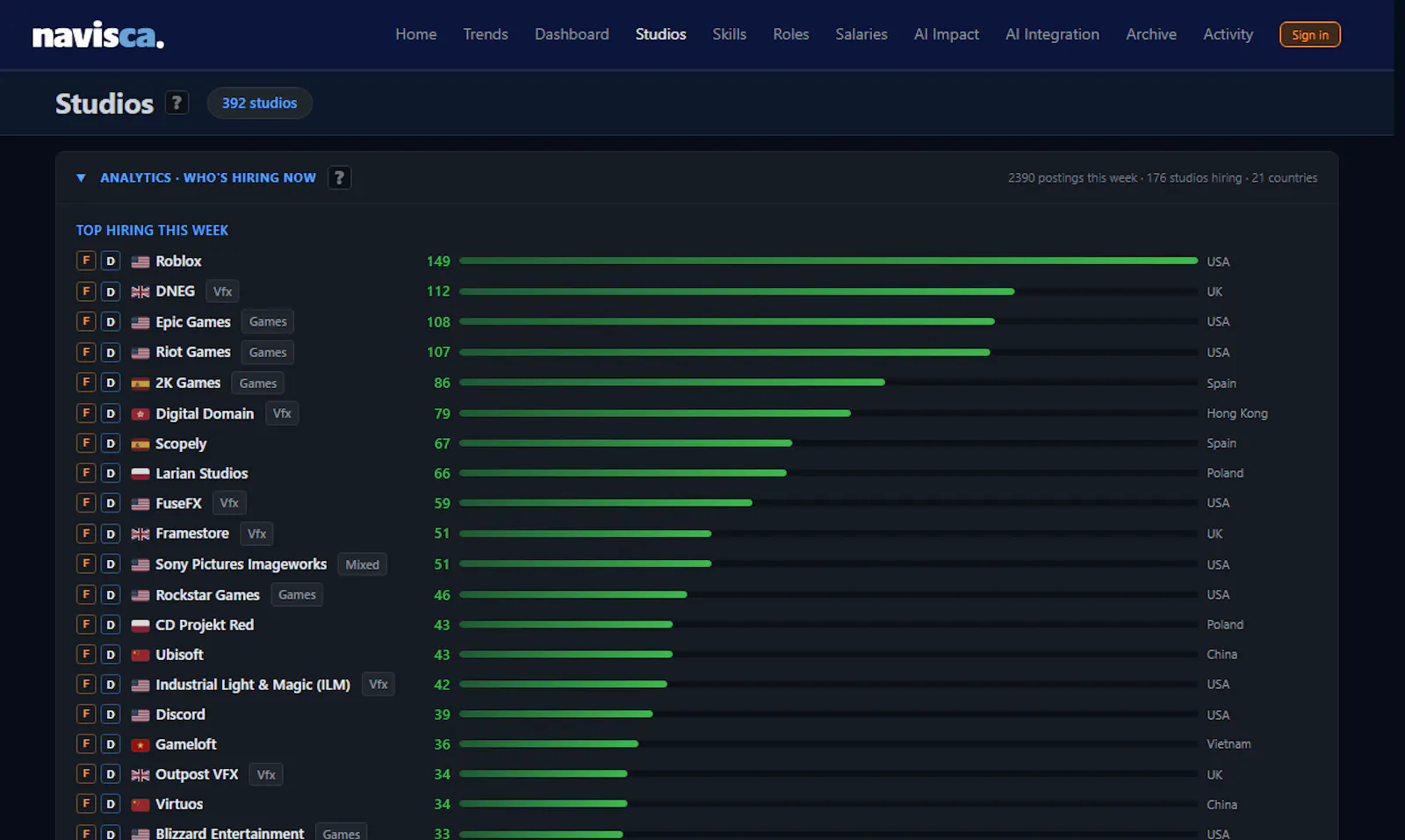The width and height of the screenshot is (1405, 840).
Task: Click the F icon for Discord
Action: click(x=86, y=714)
